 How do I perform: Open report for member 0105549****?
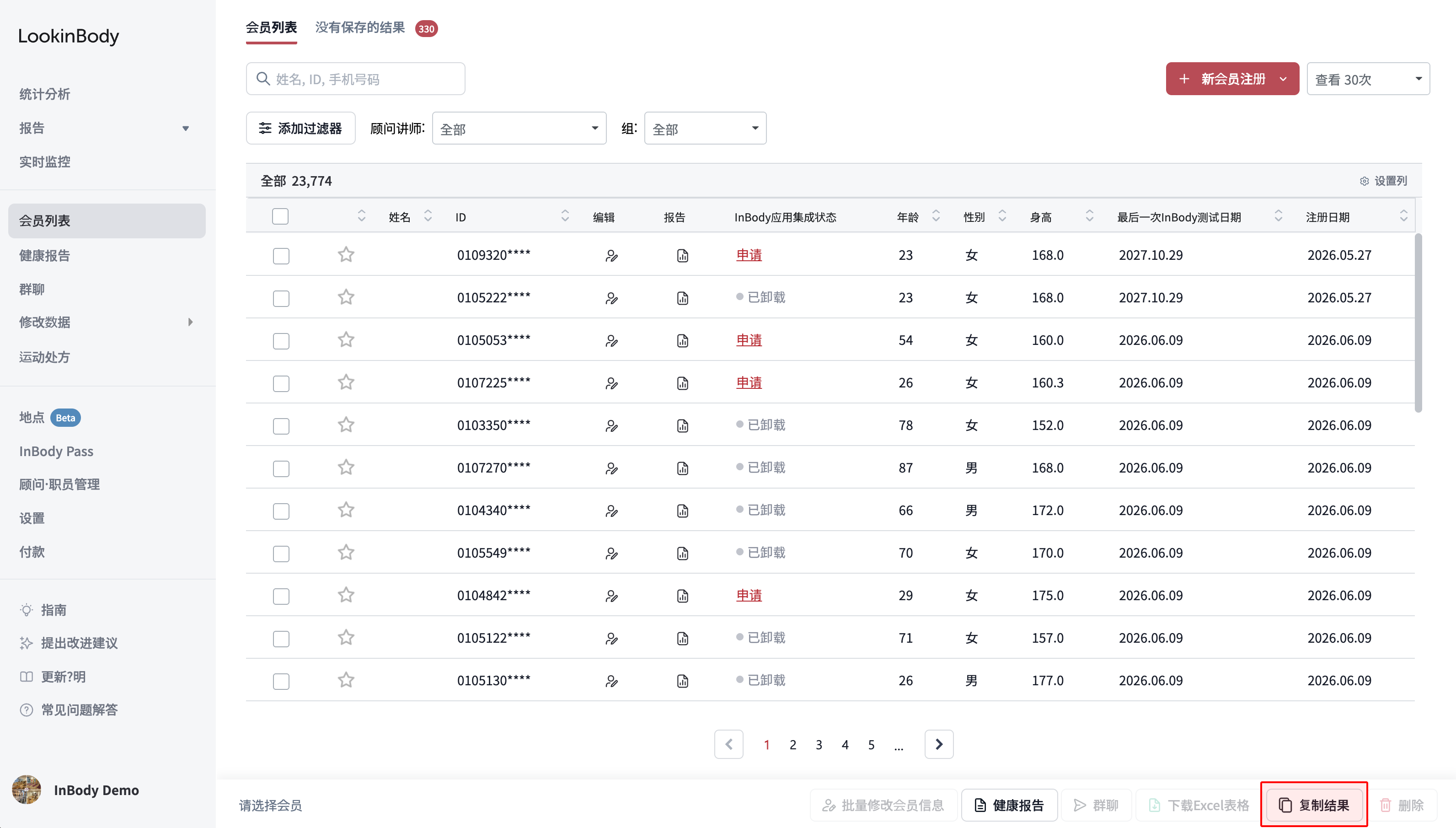[683, 554]
